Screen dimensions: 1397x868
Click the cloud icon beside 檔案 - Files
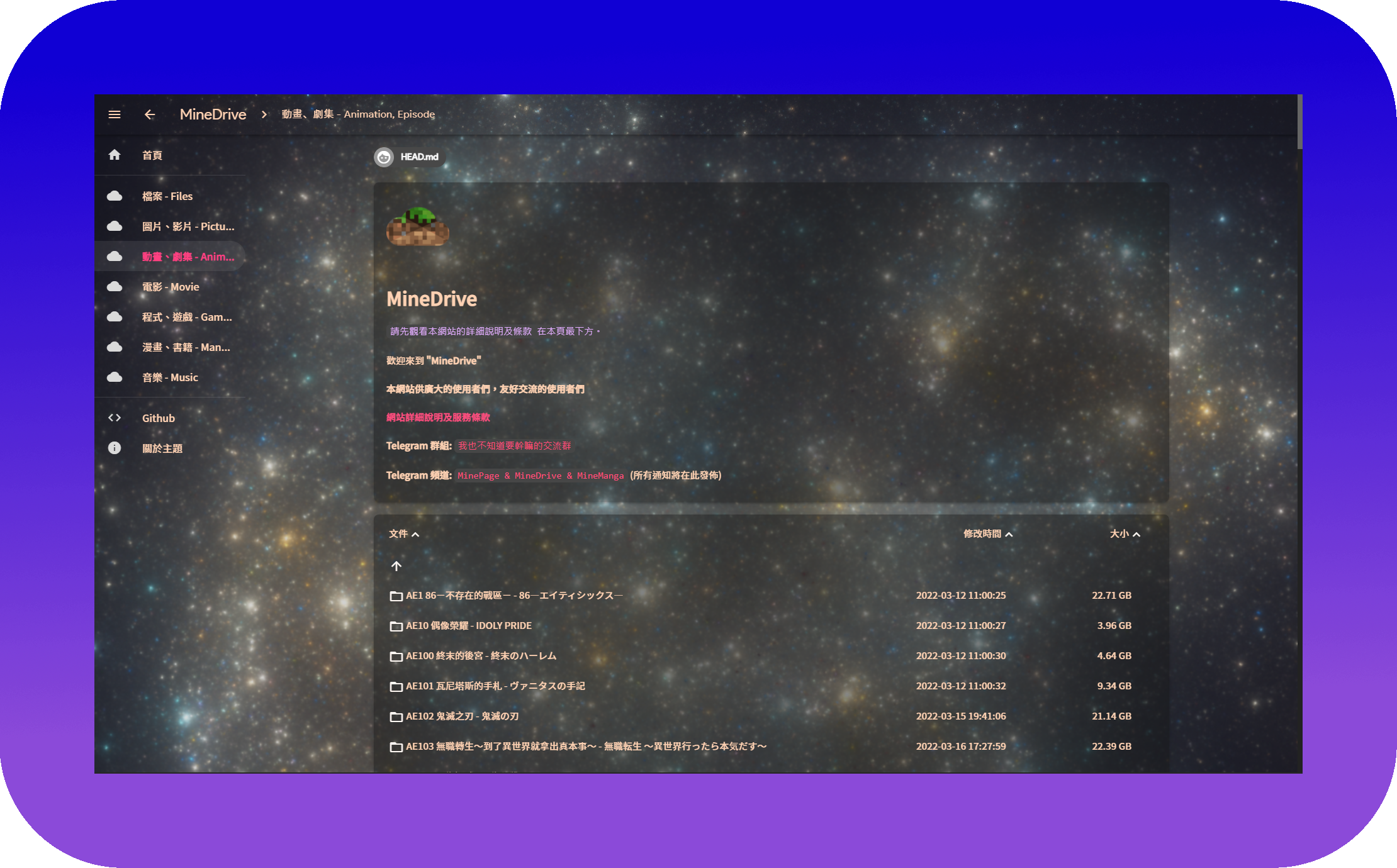click(115, 196)
